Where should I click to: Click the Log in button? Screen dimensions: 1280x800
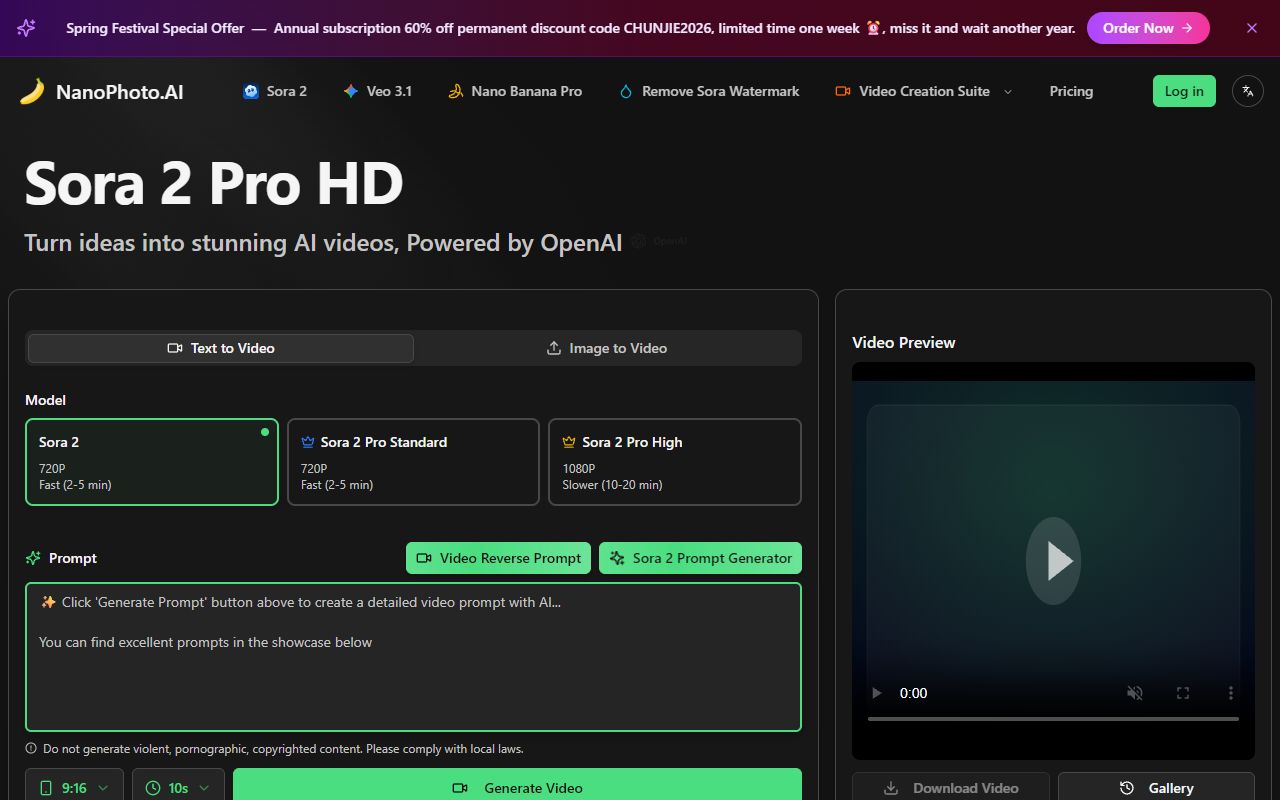tap(1184, 91)
